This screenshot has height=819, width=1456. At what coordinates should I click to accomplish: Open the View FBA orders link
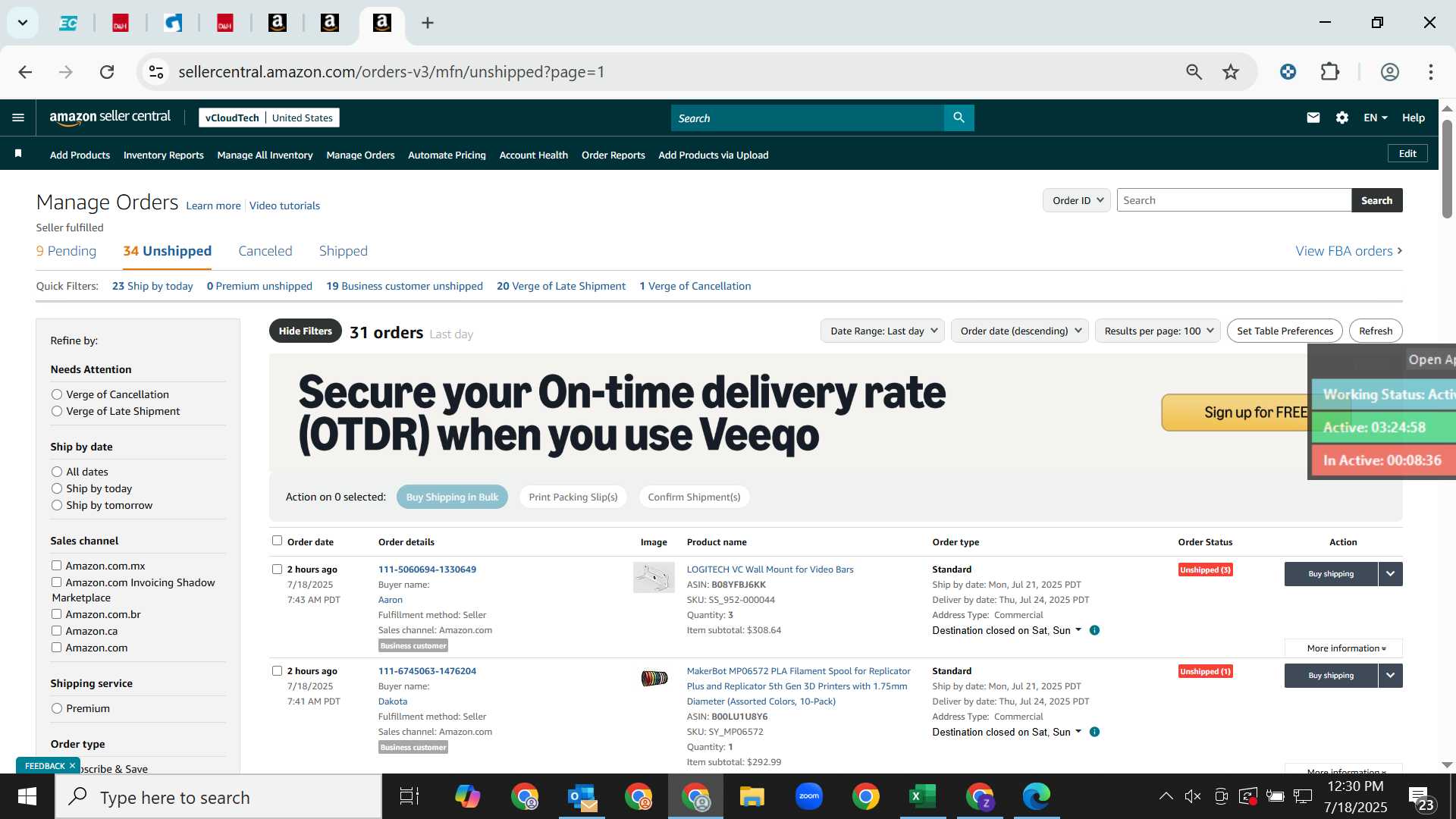tap(1348, 251)
